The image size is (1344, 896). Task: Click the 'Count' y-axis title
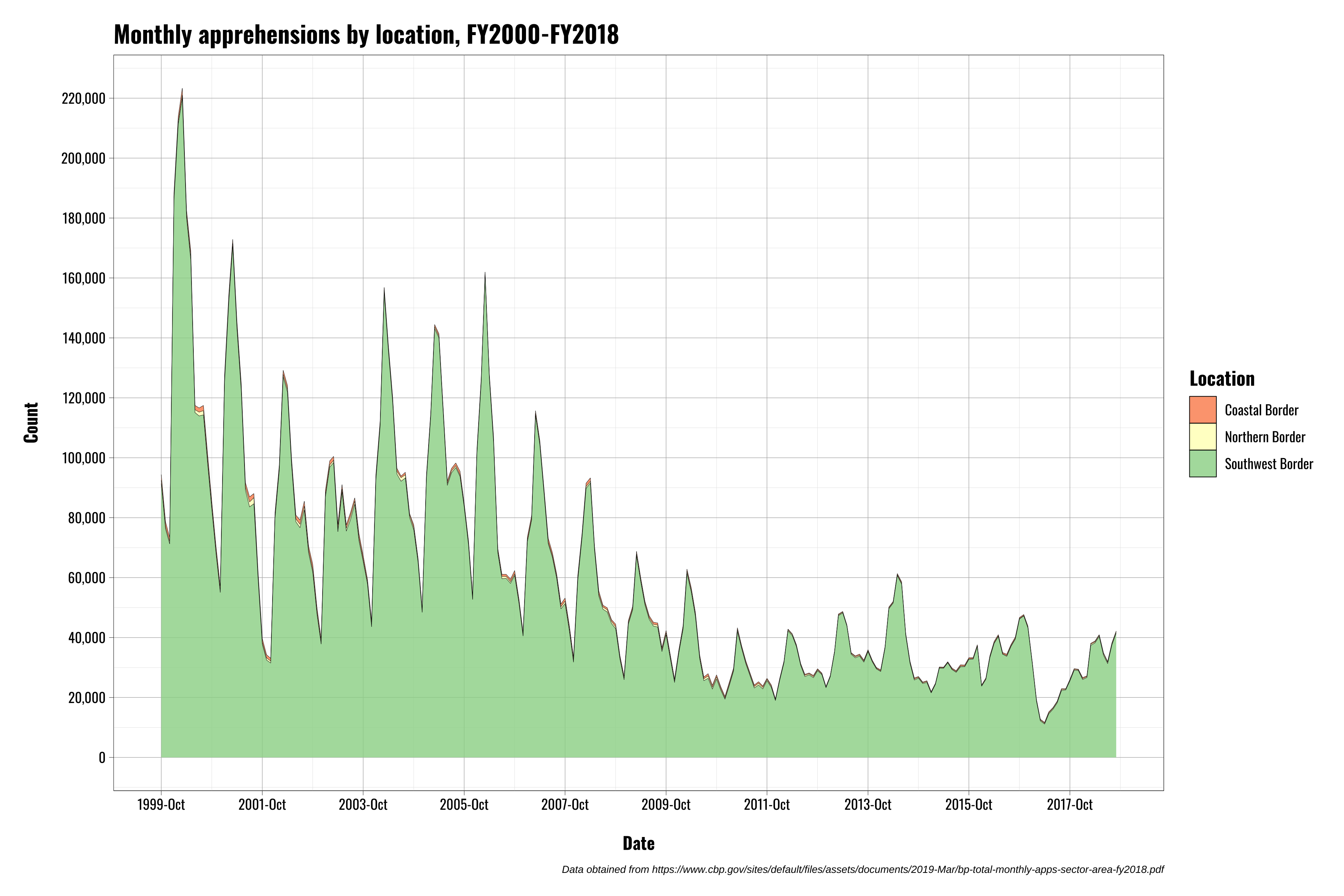coord(31,423)
